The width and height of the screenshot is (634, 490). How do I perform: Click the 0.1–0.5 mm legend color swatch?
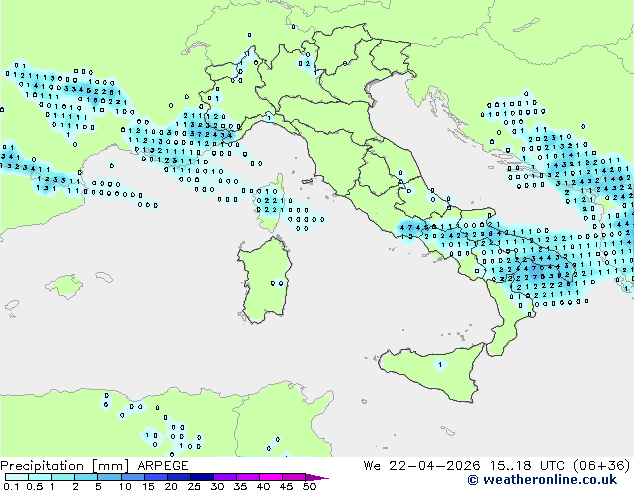(x=17, y=477)
